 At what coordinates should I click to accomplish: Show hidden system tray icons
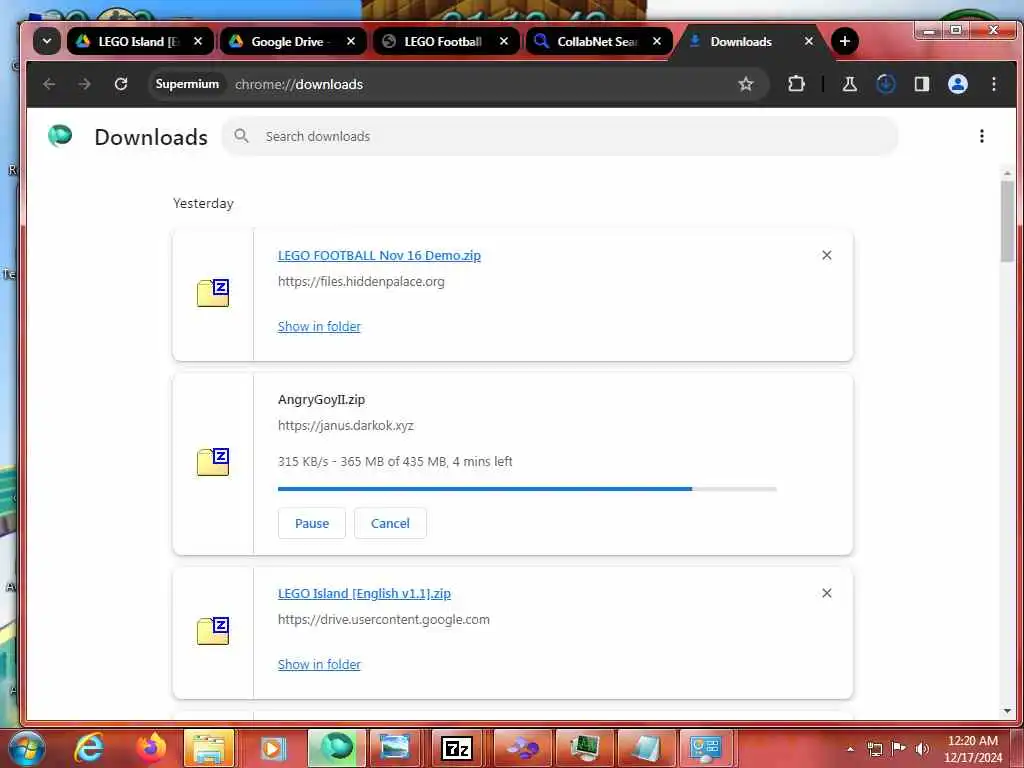(850, 750)
